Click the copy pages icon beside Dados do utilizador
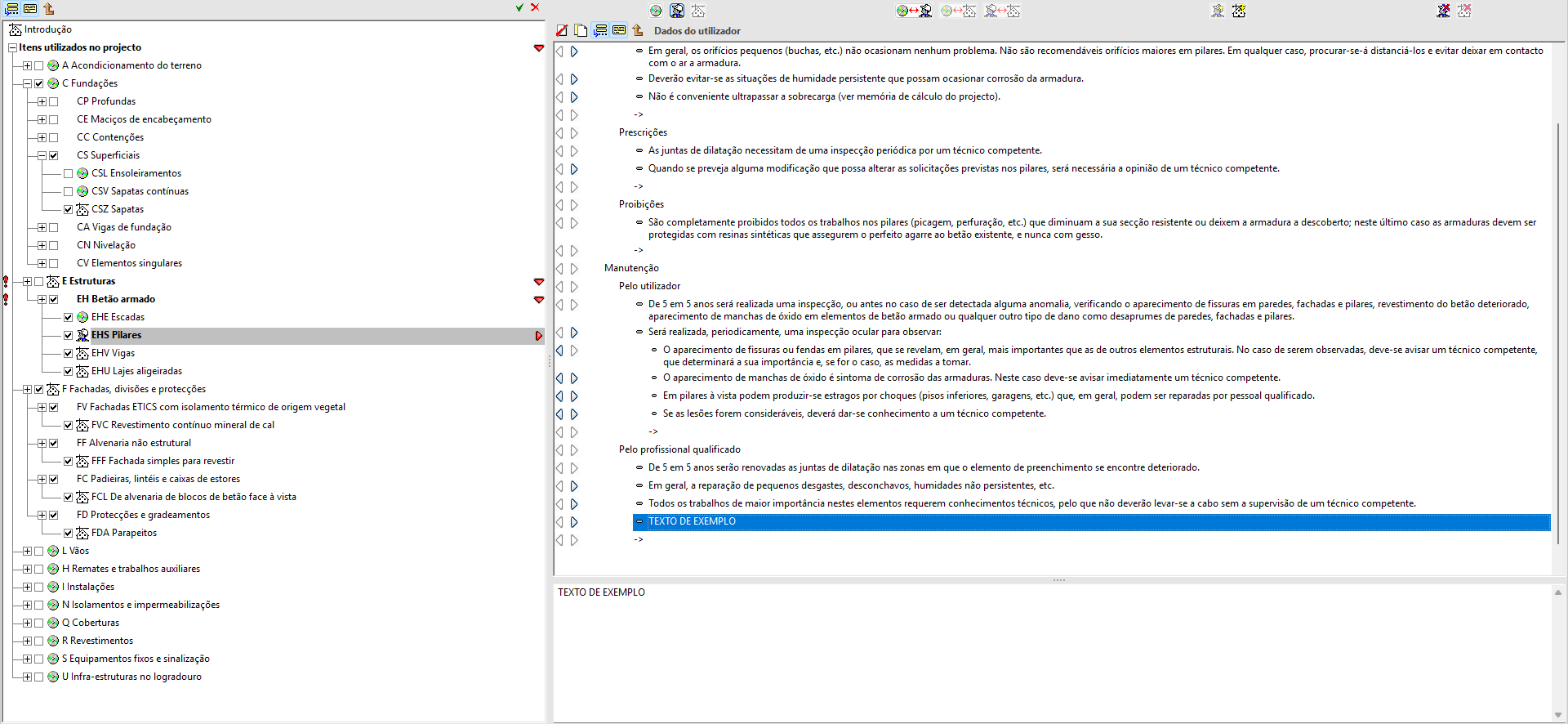This screenshot has width=1568, height=724. pyautogui.click(x=581, y=30)
